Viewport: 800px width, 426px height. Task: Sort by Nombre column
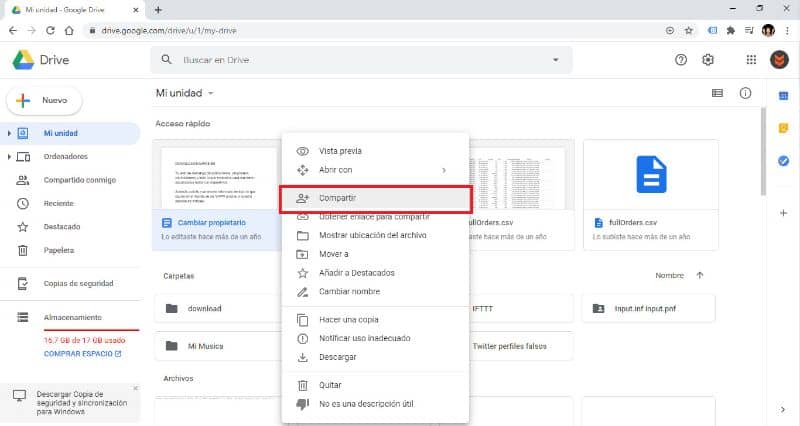tap(669, 275)
